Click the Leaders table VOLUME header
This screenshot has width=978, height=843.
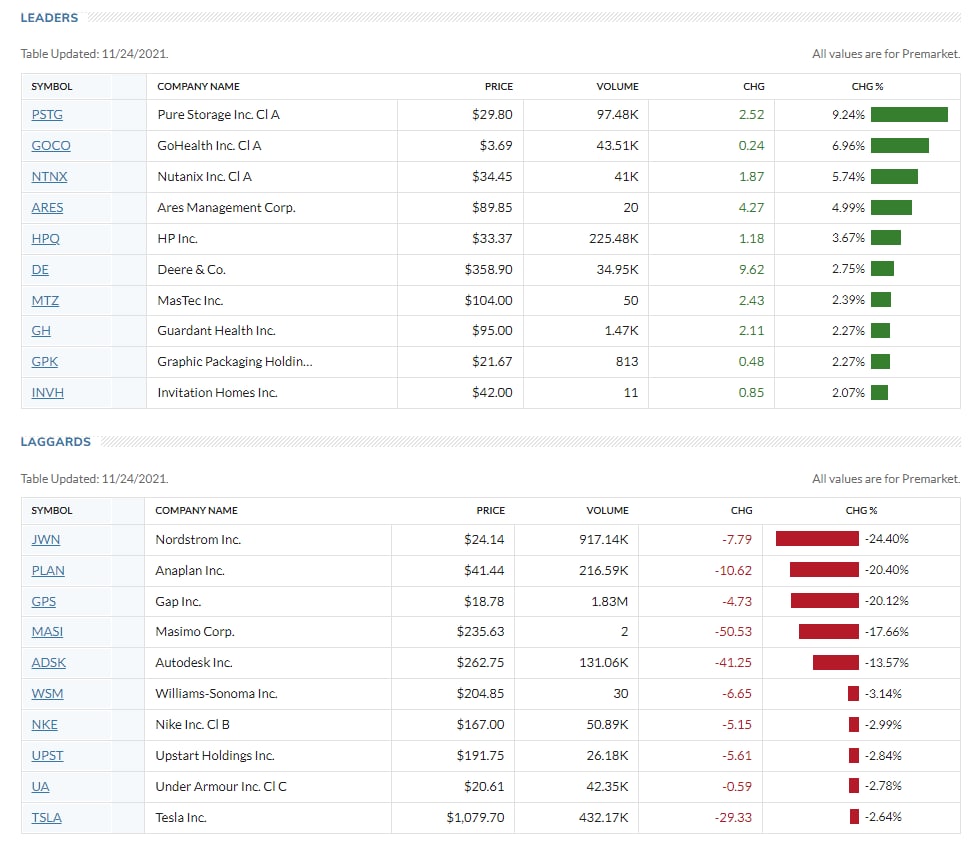pos(617,87)
